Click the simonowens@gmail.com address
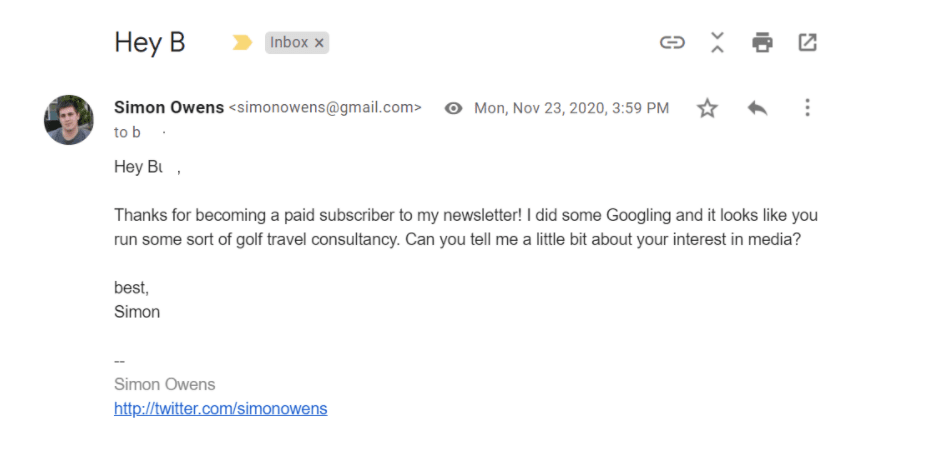 (326, 108)
